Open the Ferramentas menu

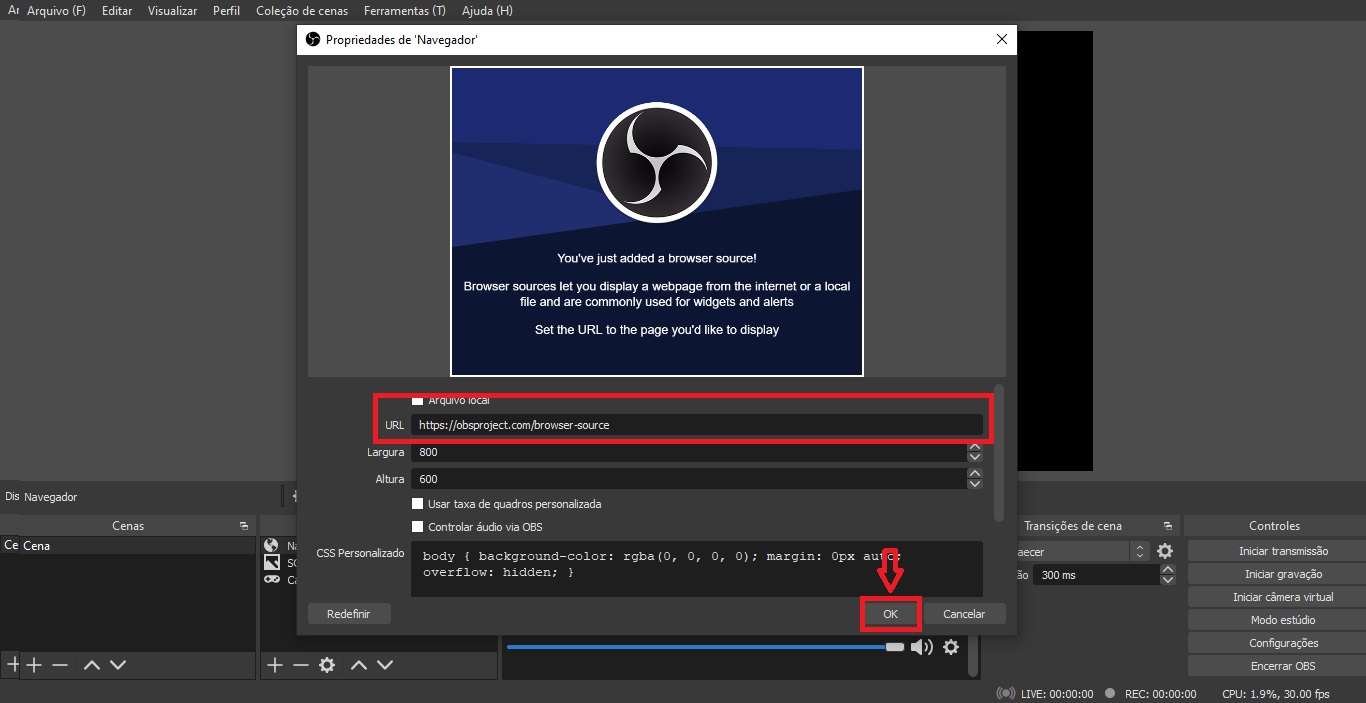(404, 10)
